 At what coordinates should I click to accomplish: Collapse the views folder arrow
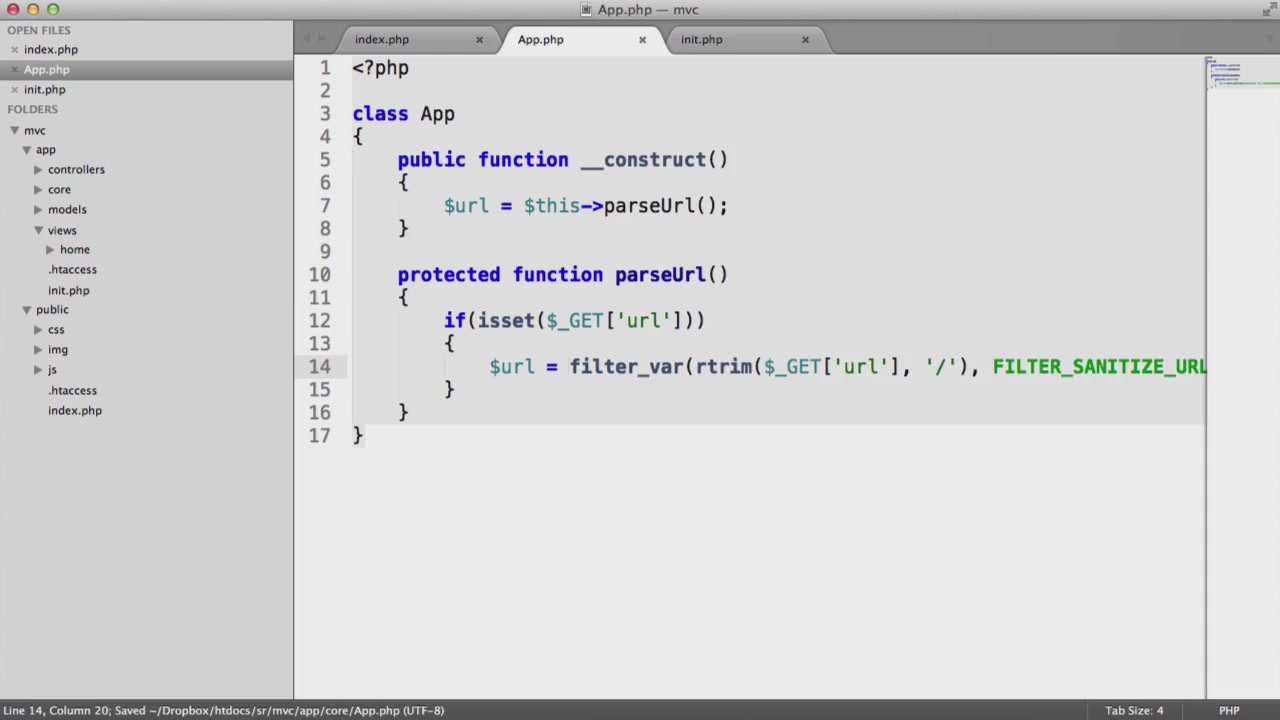(38, 231)
